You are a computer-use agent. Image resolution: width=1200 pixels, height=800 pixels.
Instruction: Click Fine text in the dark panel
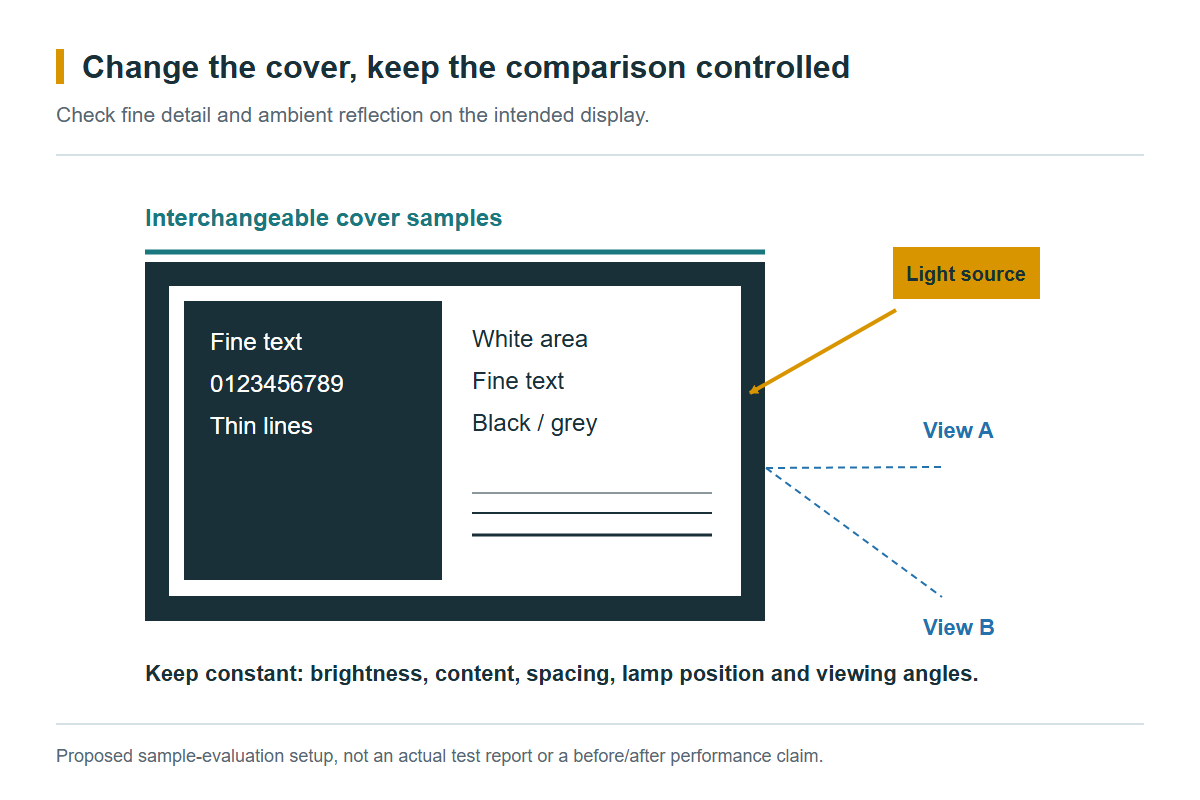coord(256,342)
